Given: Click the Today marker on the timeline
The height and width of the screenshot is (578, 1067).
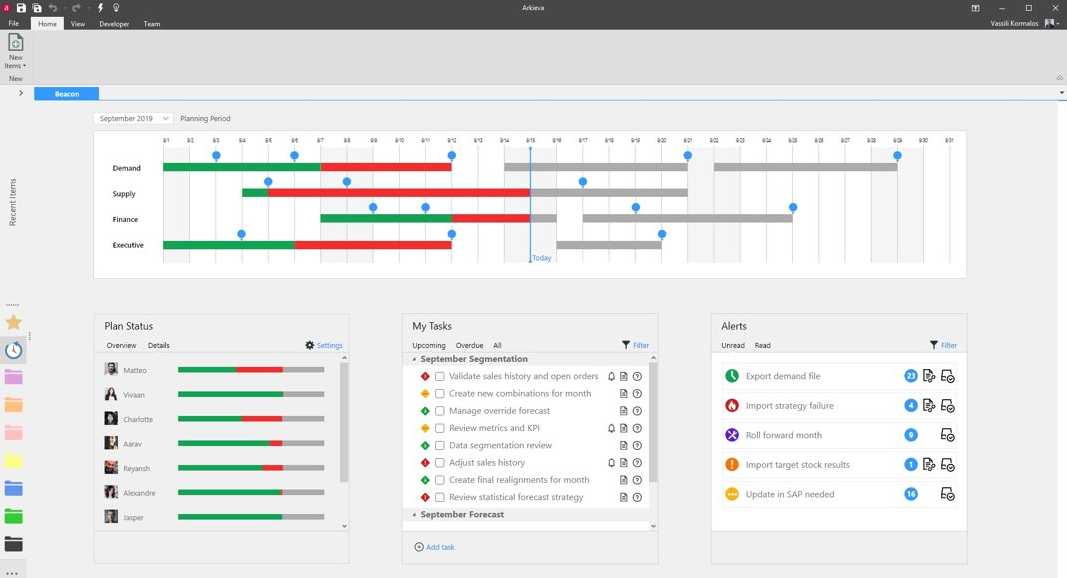Looking at the screenshot, I should point(541,258).
